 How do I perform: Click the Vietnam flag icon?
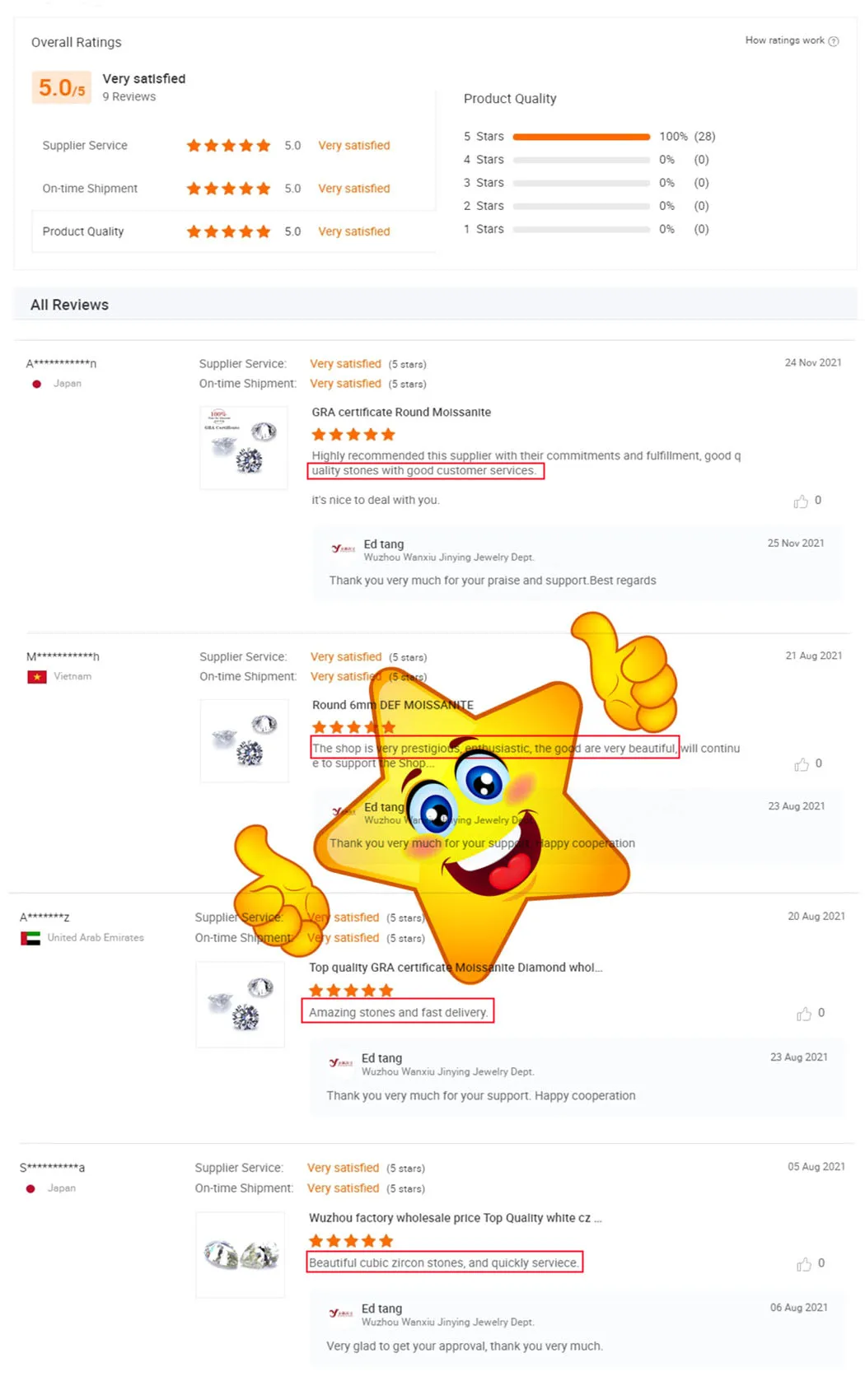(37, 677)
